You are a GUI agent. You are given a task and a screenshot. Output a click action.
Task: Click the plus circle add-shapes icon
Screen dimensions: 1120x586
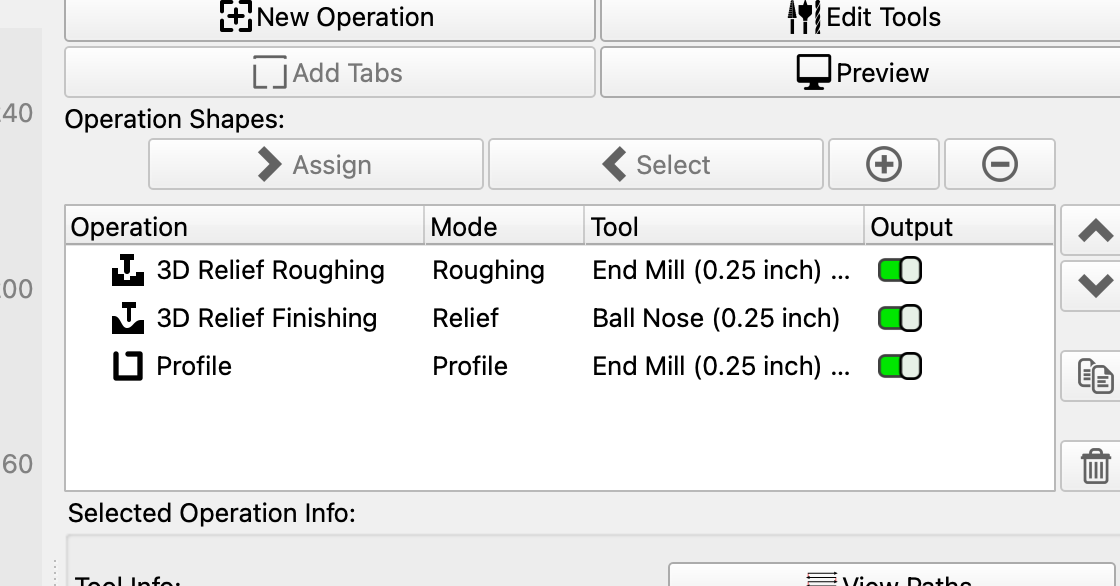[884, 164]
